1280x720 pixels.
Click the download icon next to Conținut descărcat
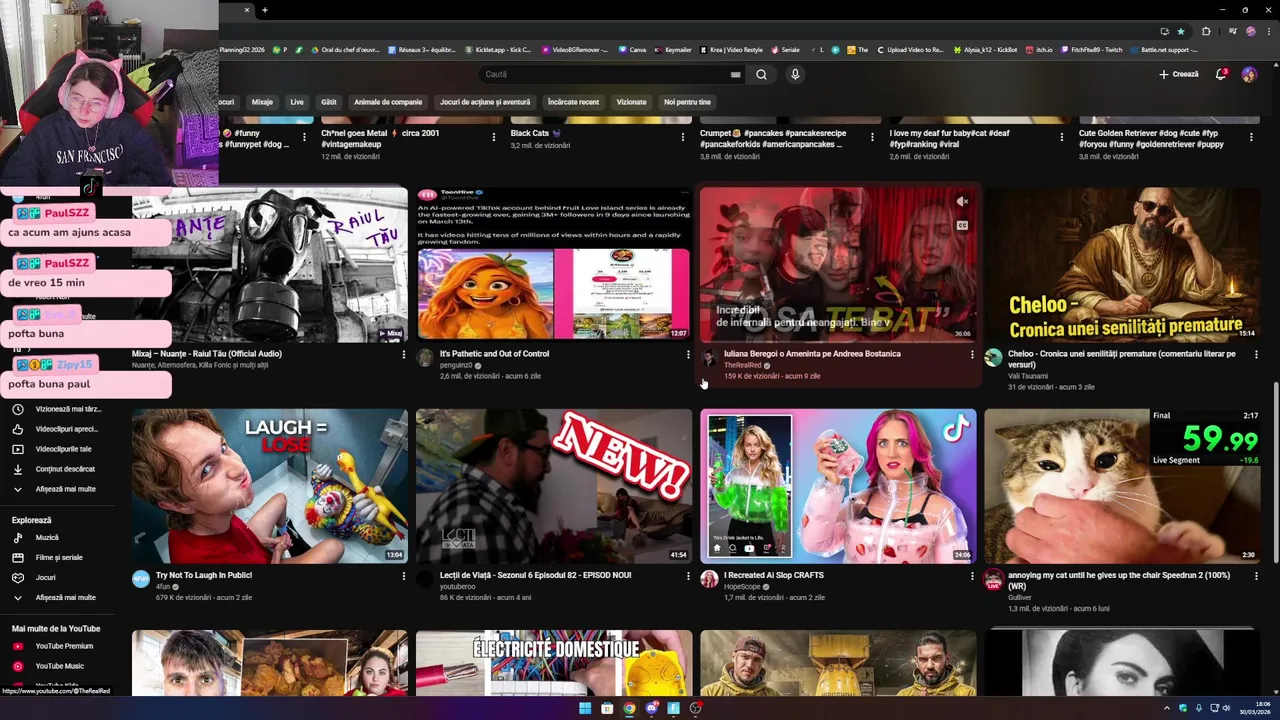tap(18, 469)
